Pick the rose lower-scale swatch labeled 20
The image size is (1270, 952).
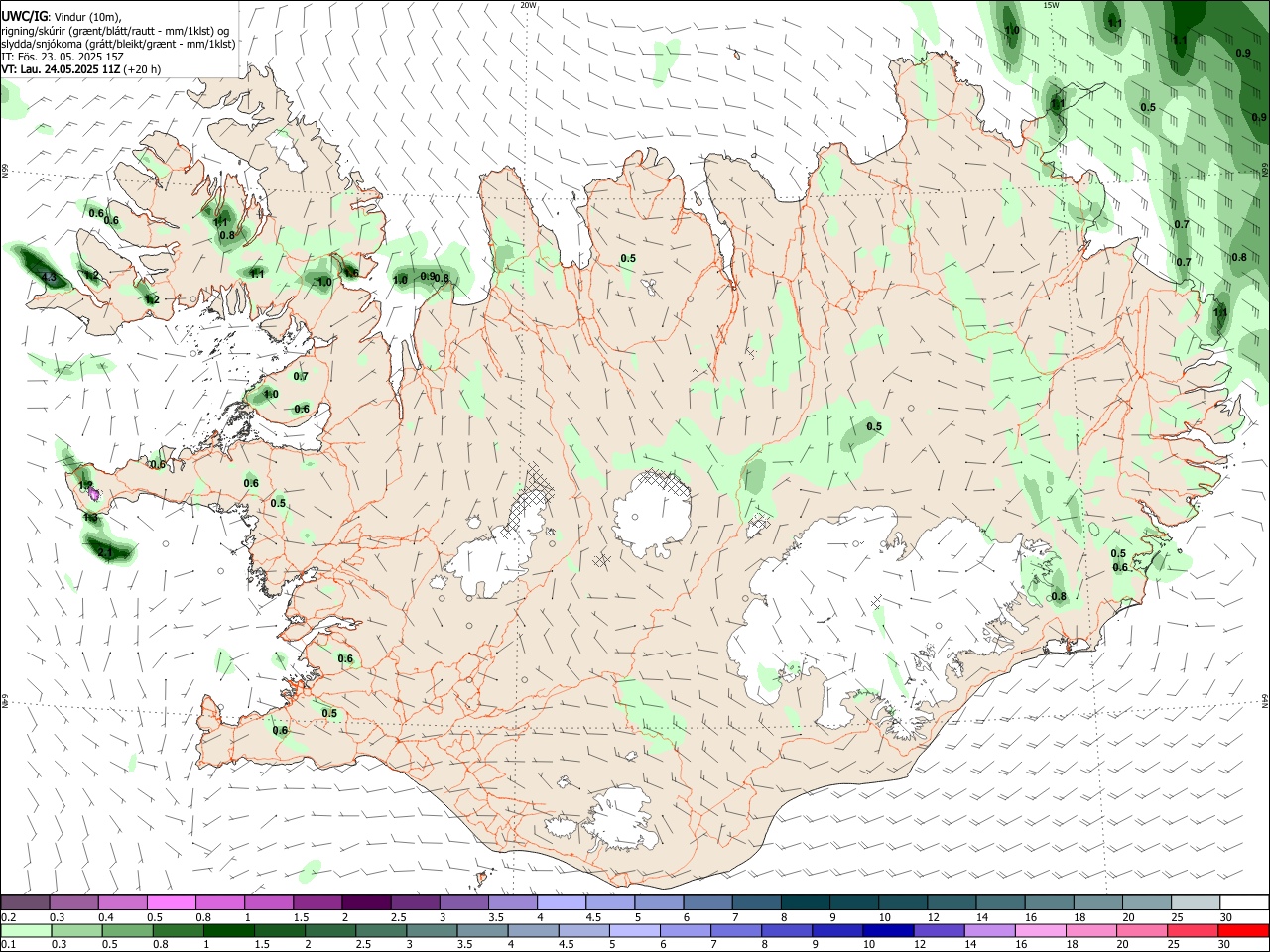[x=1143, y=930]
